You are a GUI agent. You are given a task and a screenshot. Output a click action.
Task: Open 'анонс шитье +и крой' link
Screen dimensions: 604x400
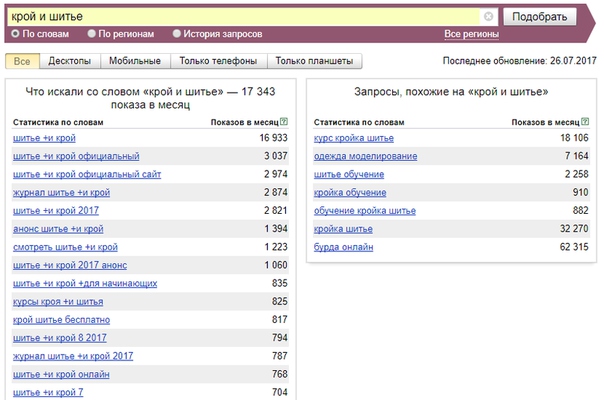[x=58, y=229]
